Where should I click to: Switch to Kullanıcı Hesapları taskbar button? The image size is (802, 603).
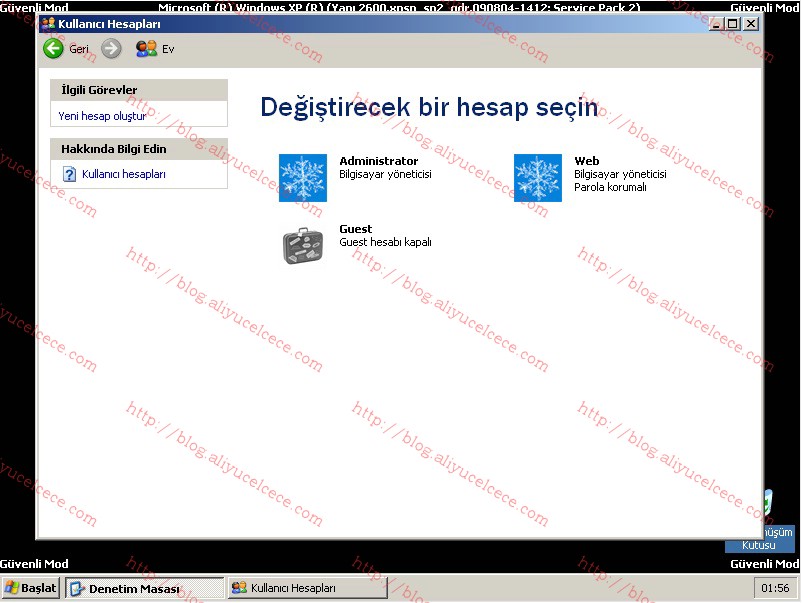[307, 588]
